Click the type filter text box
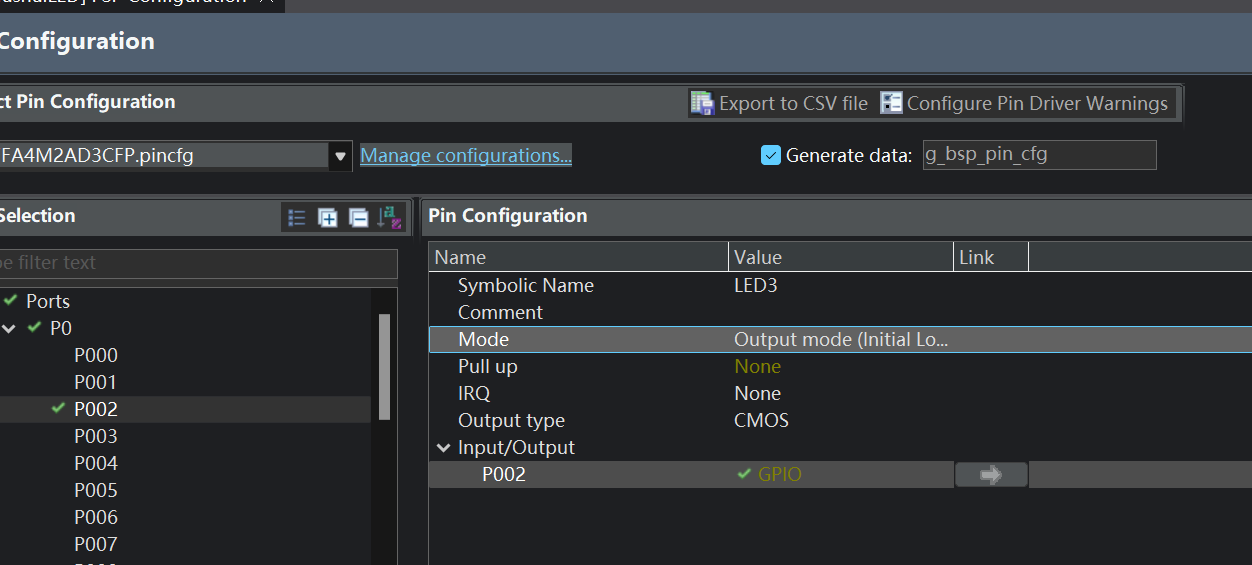Image resolution: width=1252 pixels, height=565 pixels. [x=198, y=263]
